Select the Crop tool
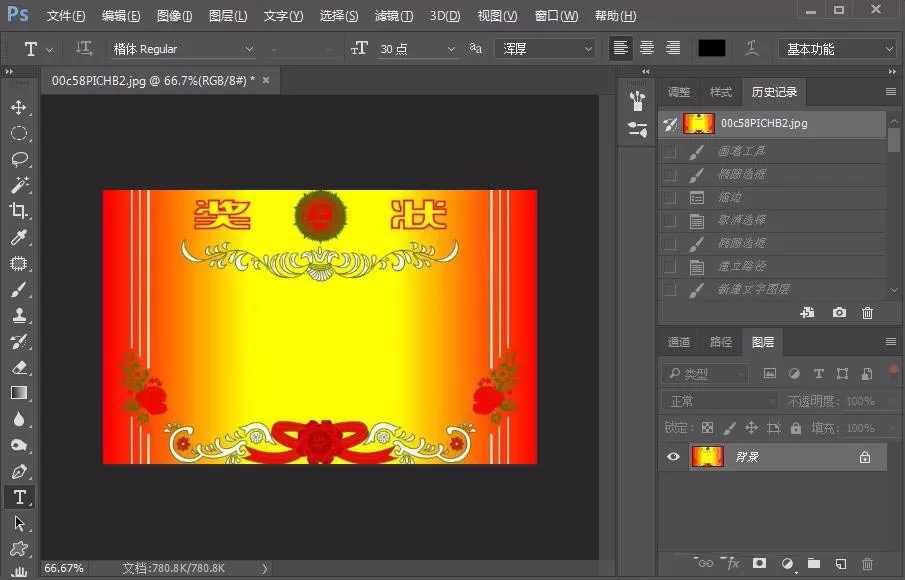Image resolution: width=905 pixels, height=580 pixels. 18,211
